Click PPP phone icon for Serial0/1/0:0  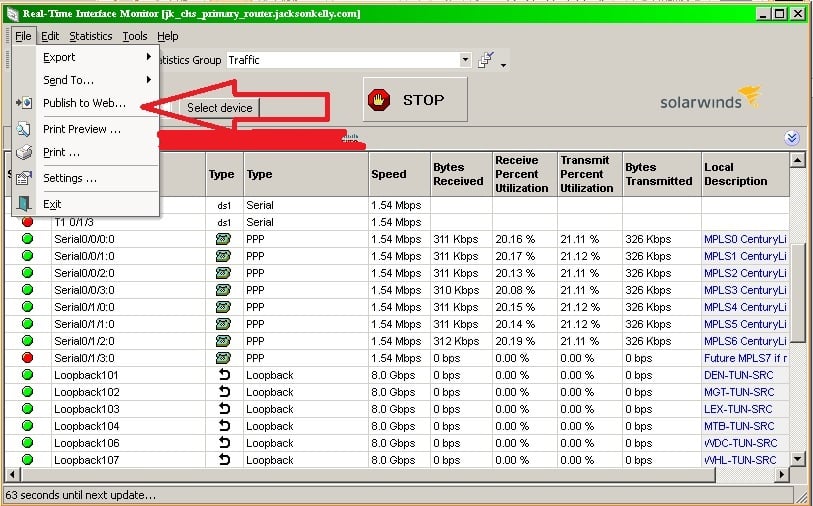click(x=223, y=307)
